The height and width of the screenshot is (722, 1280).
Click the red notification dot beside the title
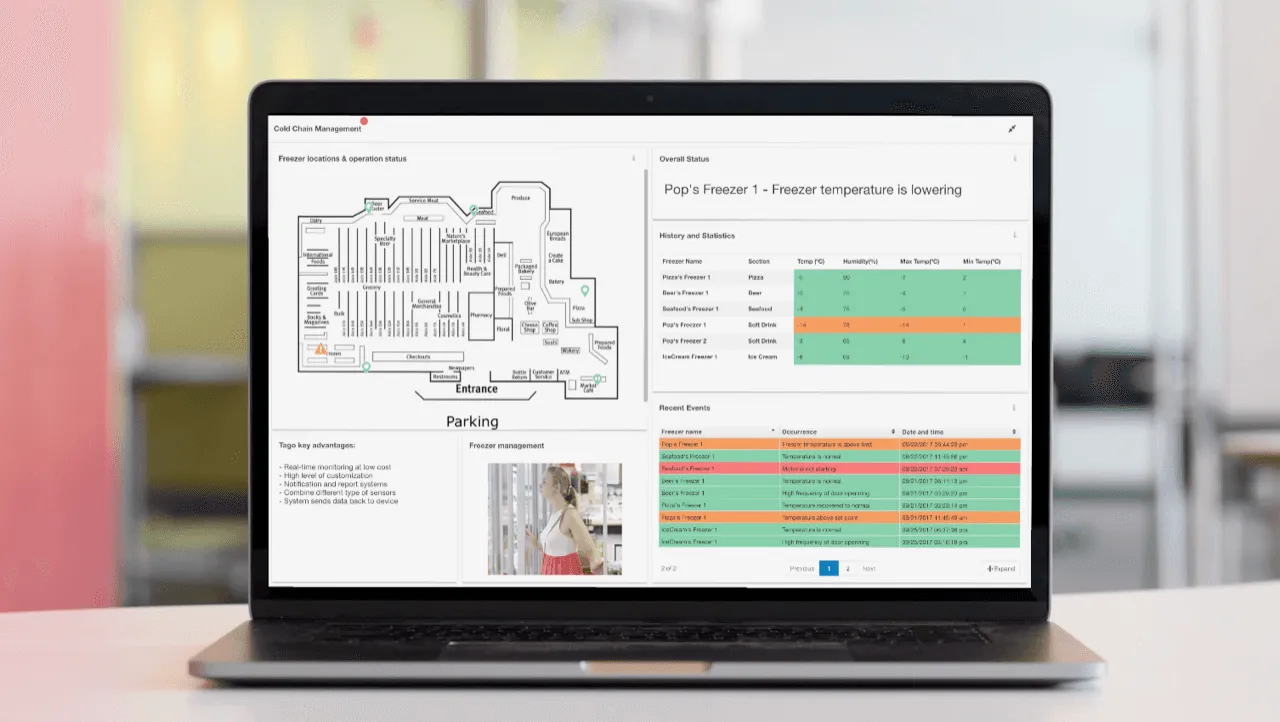(364, 120)
